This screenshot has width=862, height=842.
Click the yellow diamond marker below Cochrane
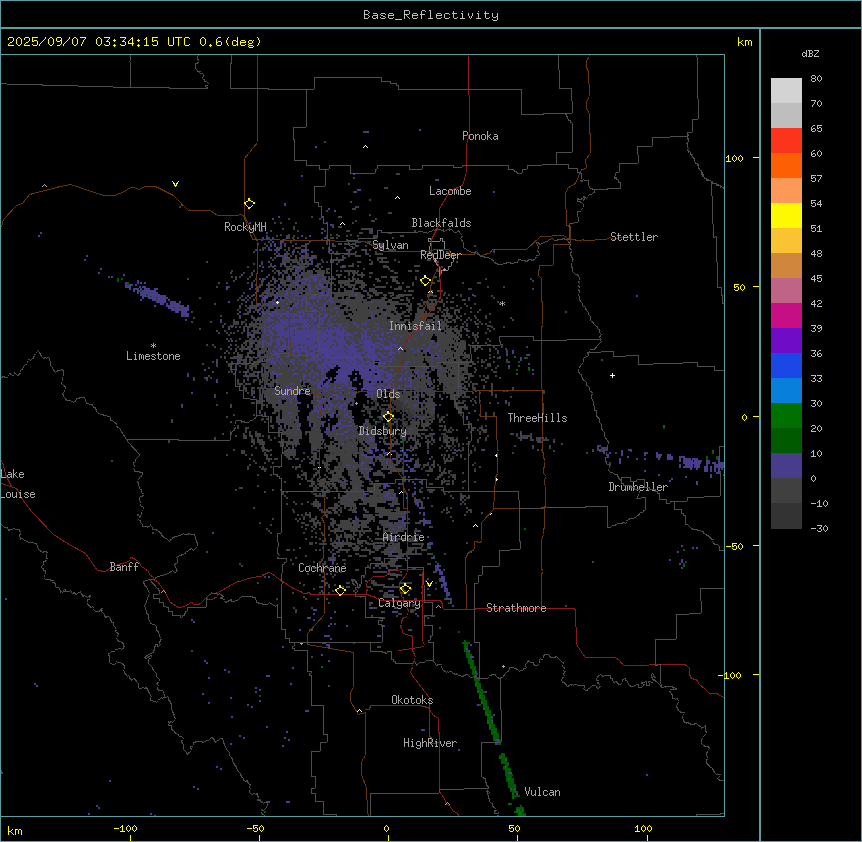[x=340, y=590]
